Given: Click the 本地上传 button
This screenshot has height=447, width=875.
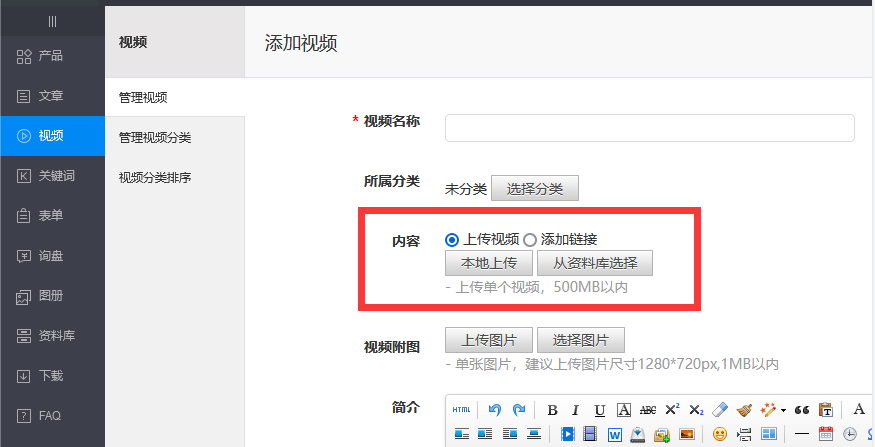Looking at the screenshot, I should point(488,264).
